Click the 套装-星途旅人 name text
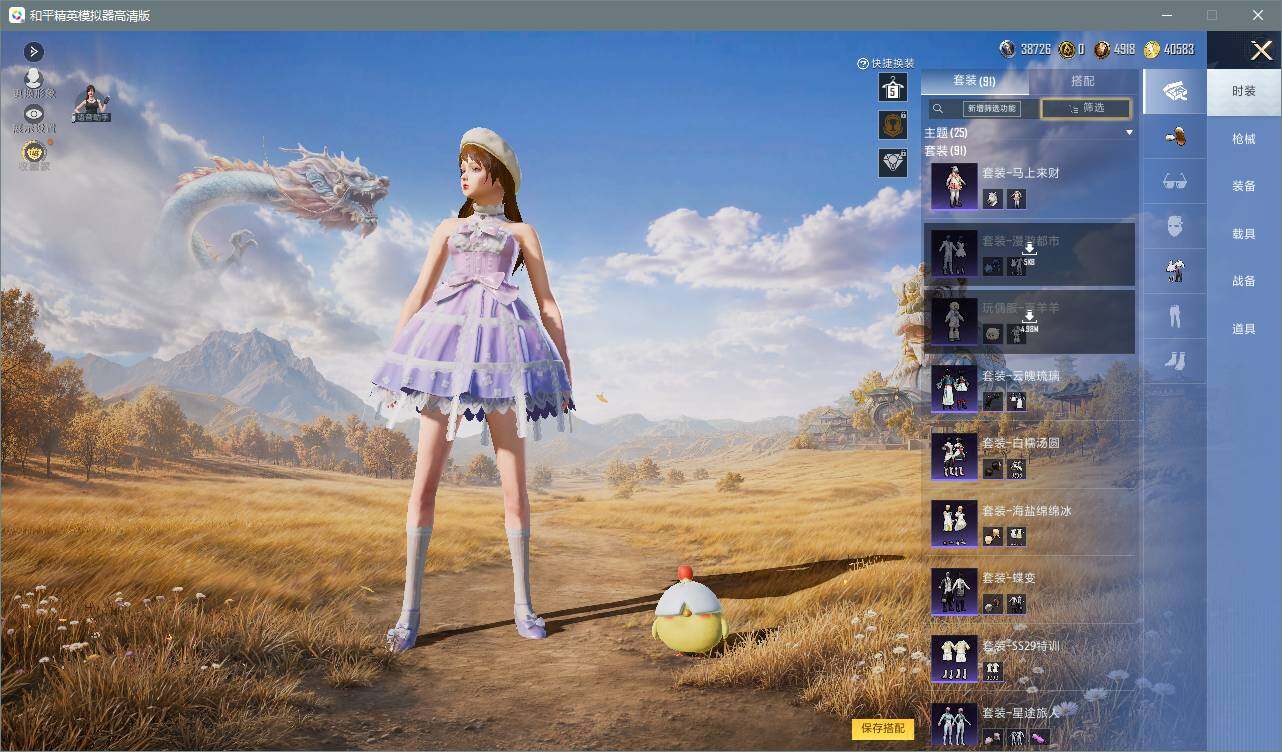This screenshot has height=752, width=1282. 1021,713
